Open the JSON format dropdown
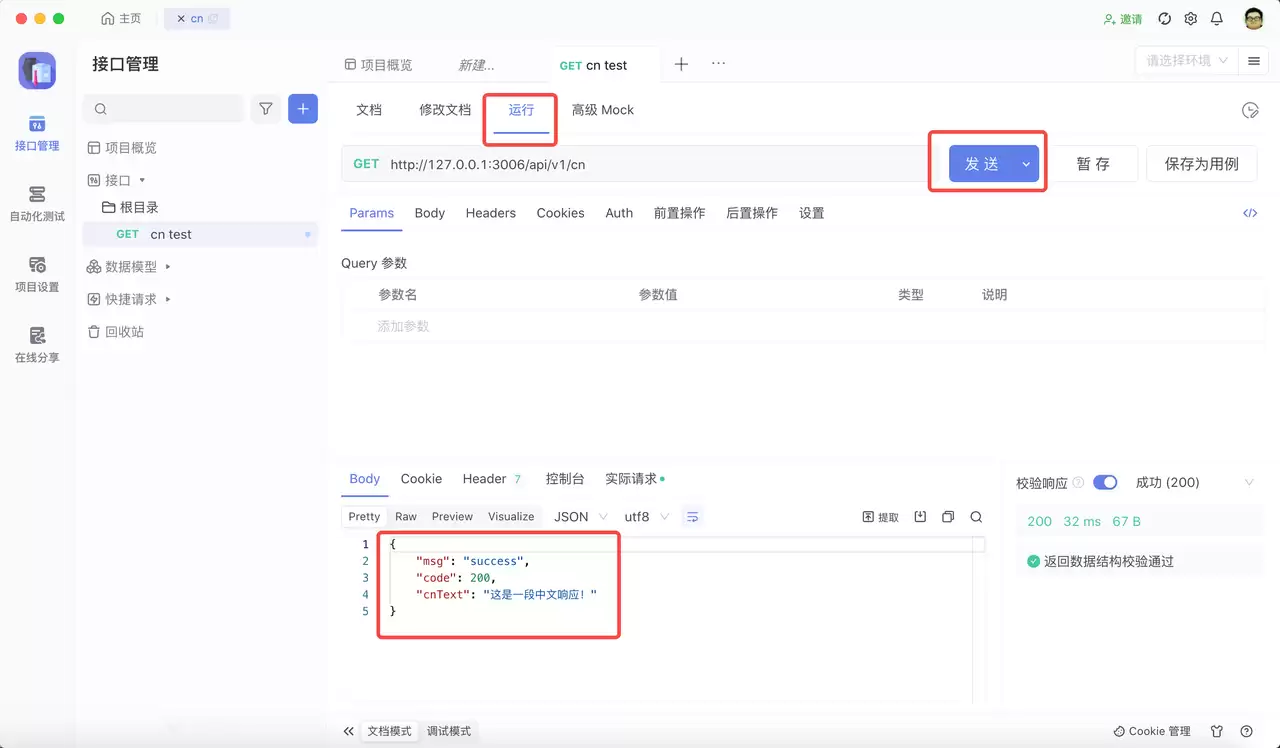Viewport: 1280px width, 748px height. [581, 517]
